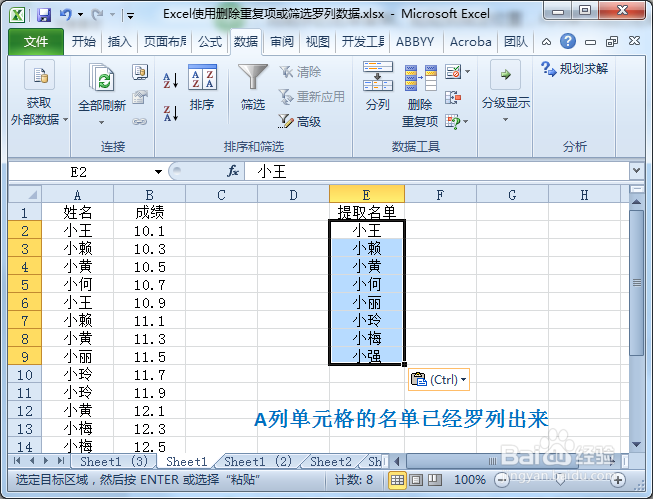
Task: Sort ascending A to Z icon
Action: (x=171, y=80)
